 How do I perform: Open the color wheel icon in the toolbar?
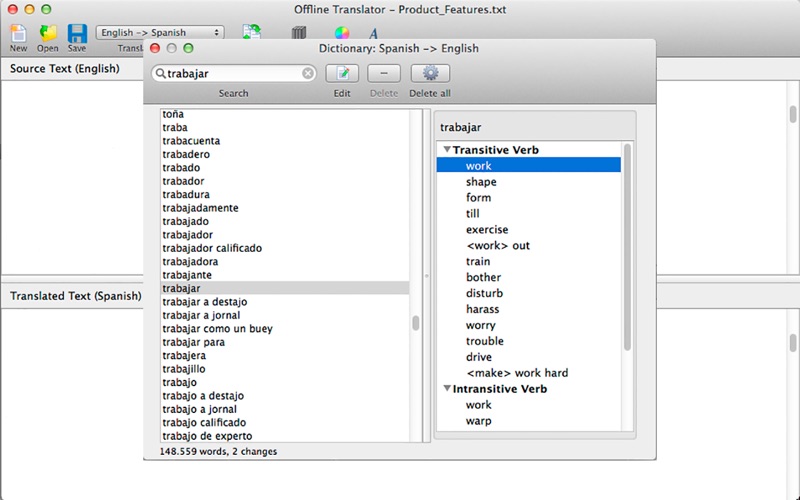coord(342,33)
